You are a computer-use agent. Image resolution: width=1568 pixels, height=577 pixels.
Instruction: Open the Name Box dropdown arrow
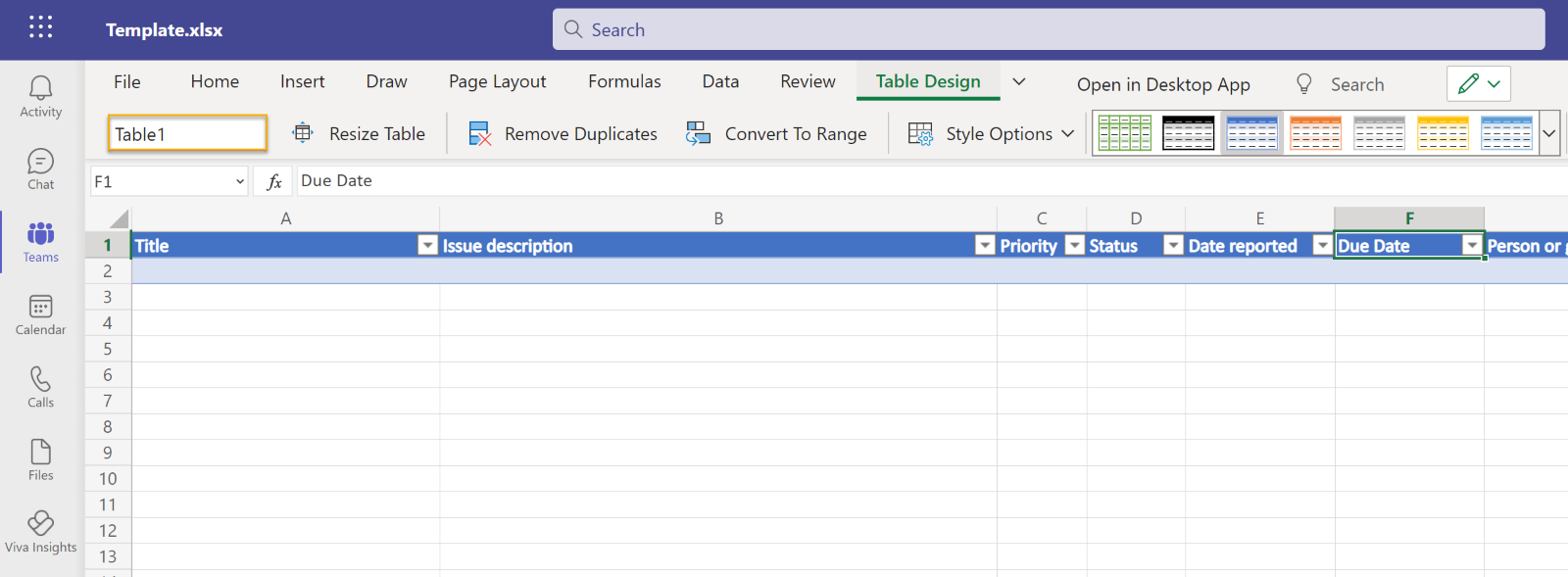[x=240, y=181]
